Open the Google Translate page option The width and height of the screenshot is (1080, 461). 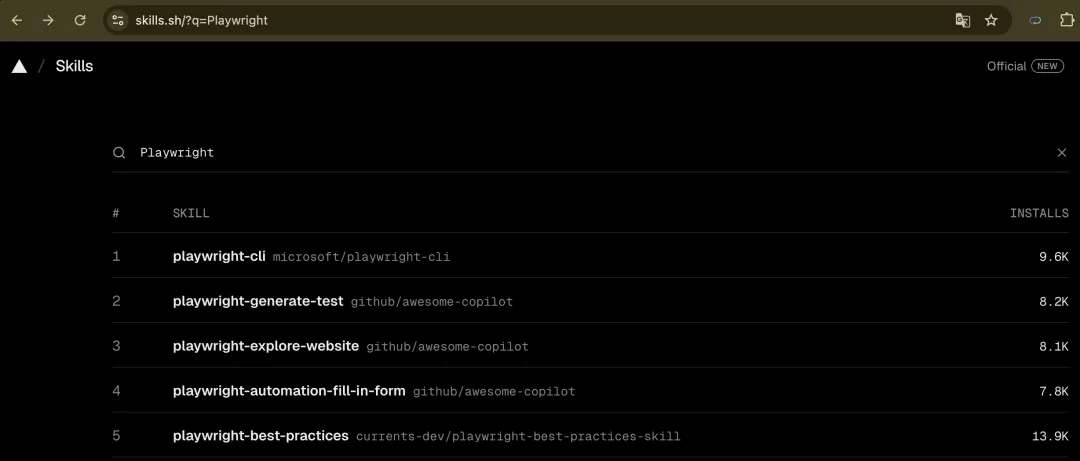[962, 20]
